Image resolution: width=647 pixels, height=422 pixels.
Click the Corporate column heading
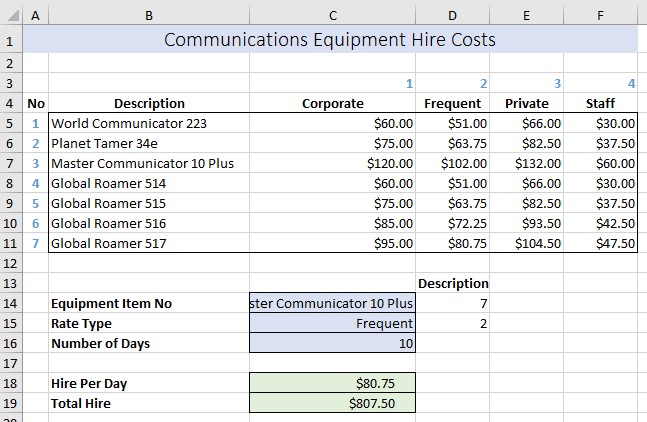(333, 103)
